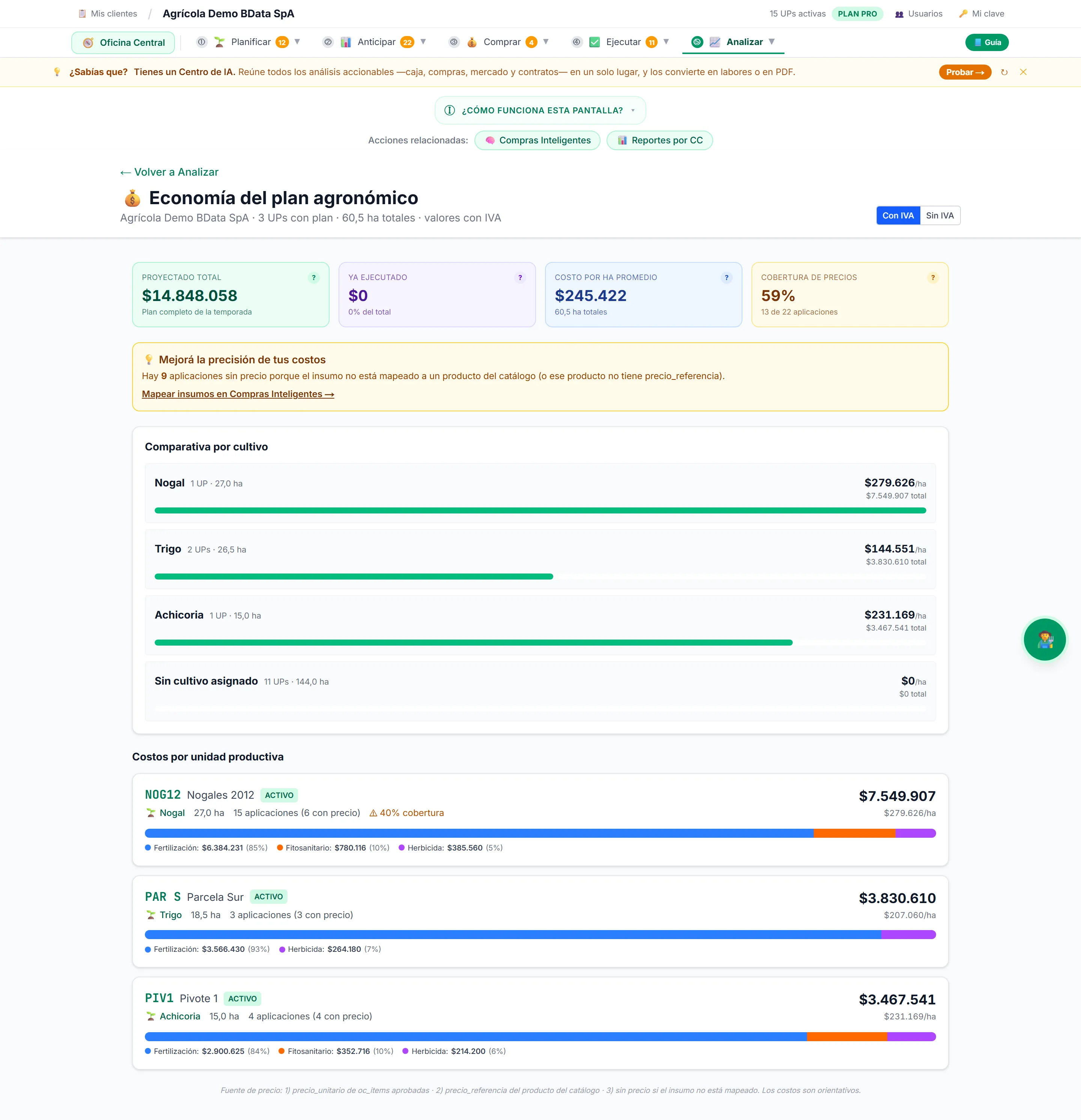Open the Analizar tab label

(744, 42)
